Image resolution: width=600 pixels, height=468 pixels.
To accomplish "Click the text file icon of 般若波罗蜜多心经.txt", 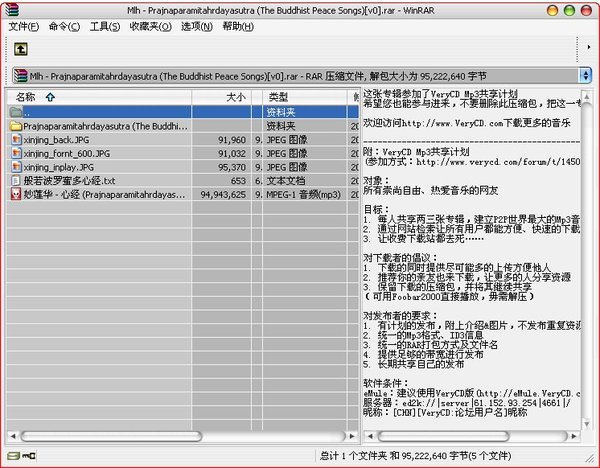I will 16,181.
